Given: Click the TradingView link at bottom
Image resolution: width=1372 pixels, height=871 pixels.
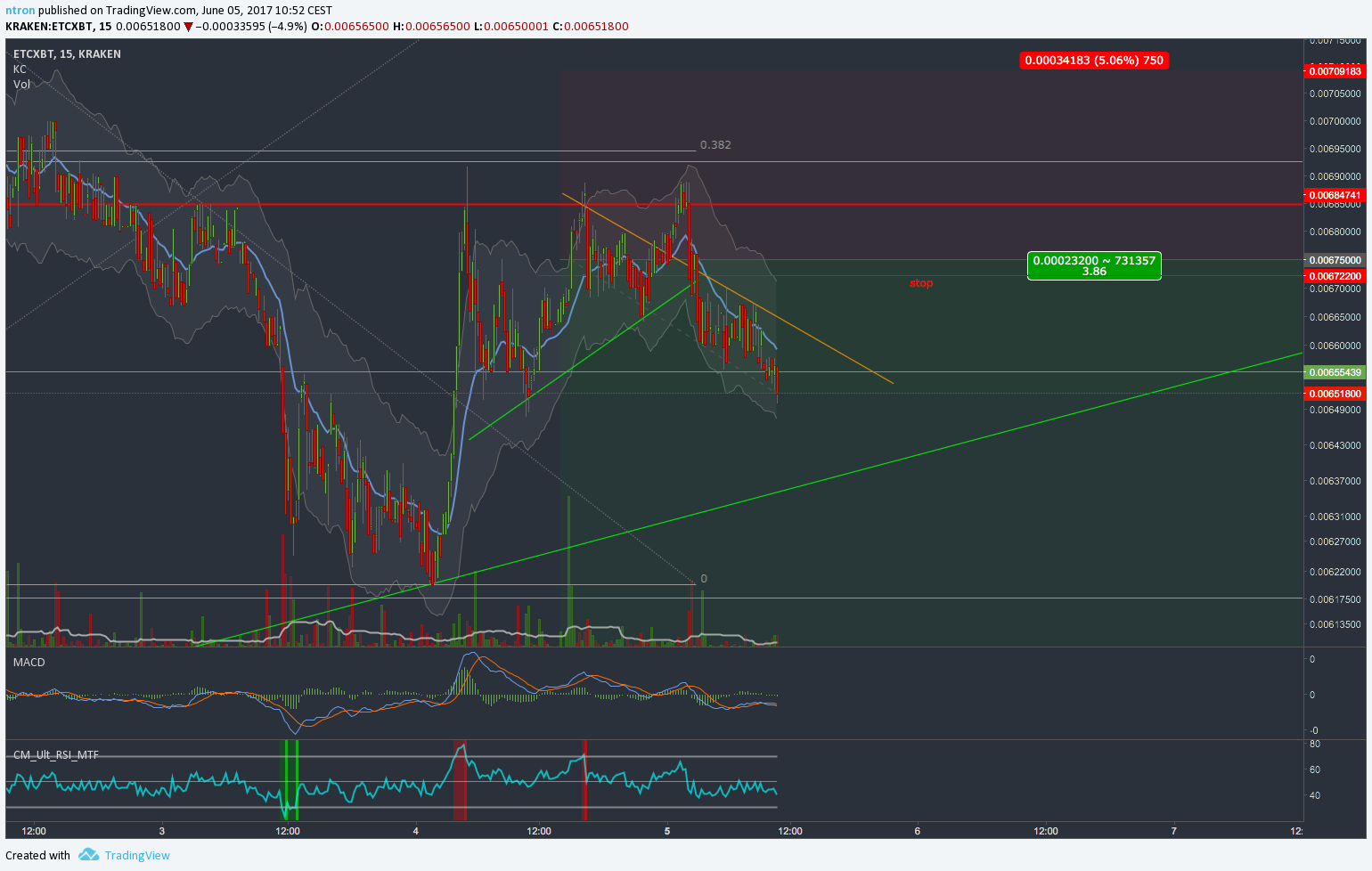Looking at the screenshot, I should pos(137,855).
